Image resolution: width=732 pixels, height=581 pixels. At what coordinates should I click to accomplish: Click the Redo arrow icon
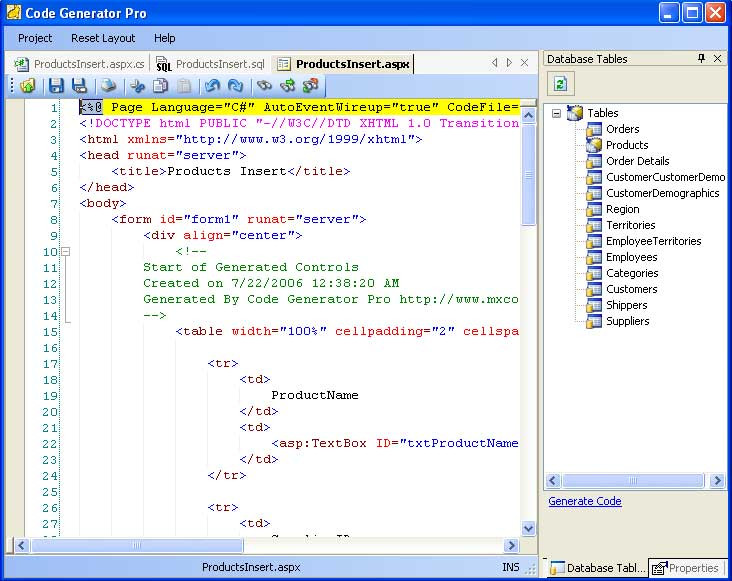pyautogui.click(x=236, y=86)
